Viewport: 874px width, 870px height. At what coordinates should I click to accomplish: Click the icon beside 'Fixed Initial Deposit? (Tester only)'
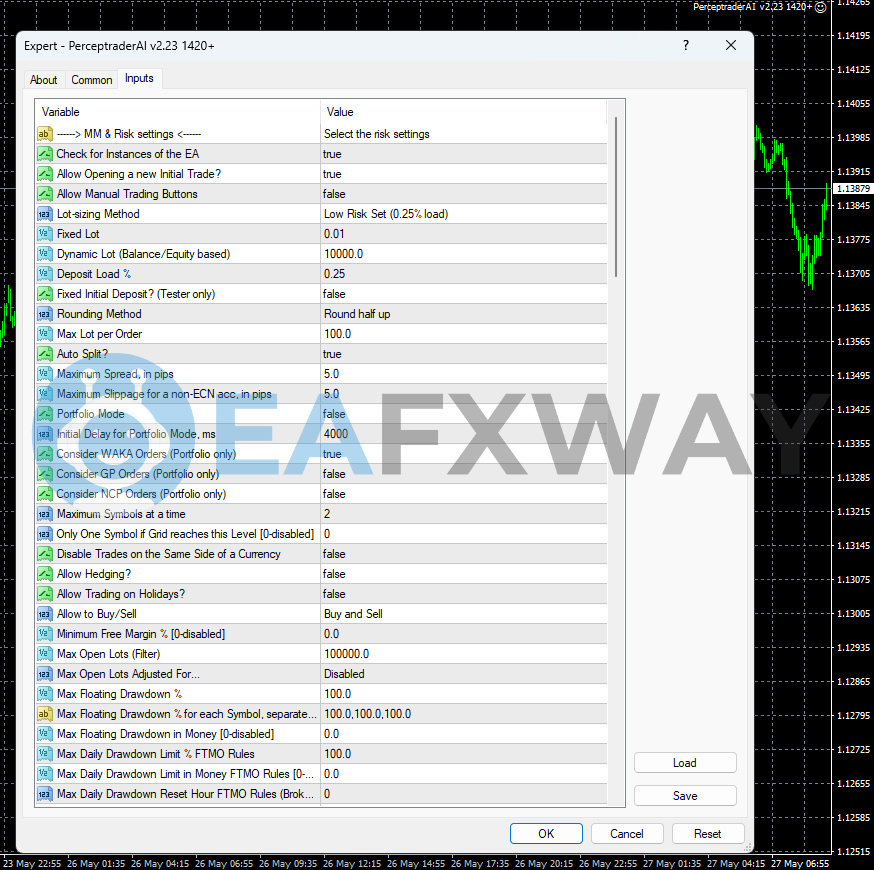(x=45, y=294)
